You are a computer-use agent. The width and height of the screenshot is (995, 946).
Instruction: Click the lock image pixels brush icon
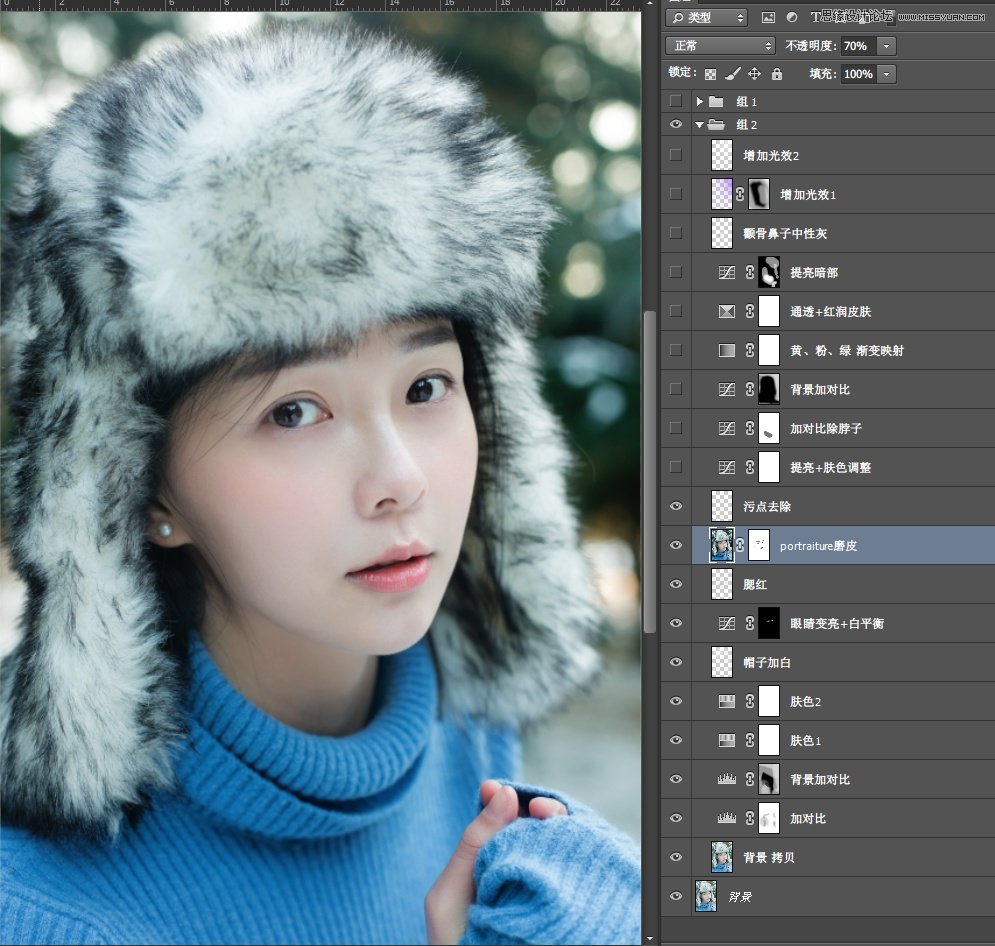click(732, 74)
